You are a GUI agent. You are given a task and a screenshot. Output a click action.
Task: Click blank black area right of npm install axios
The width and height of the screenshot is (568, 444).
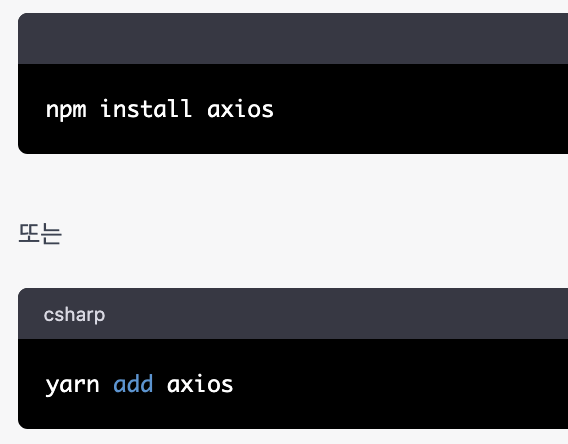tap(420, 109)
